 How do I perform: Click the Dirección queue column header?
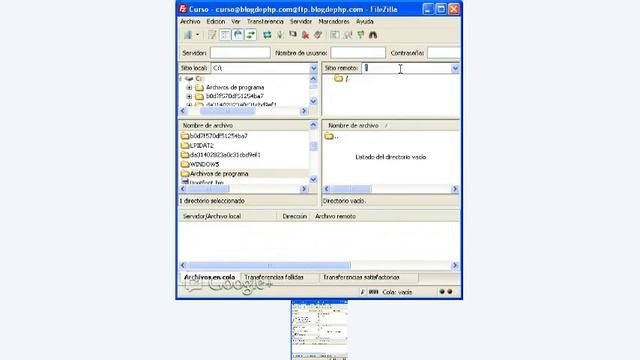coord(295,216)
